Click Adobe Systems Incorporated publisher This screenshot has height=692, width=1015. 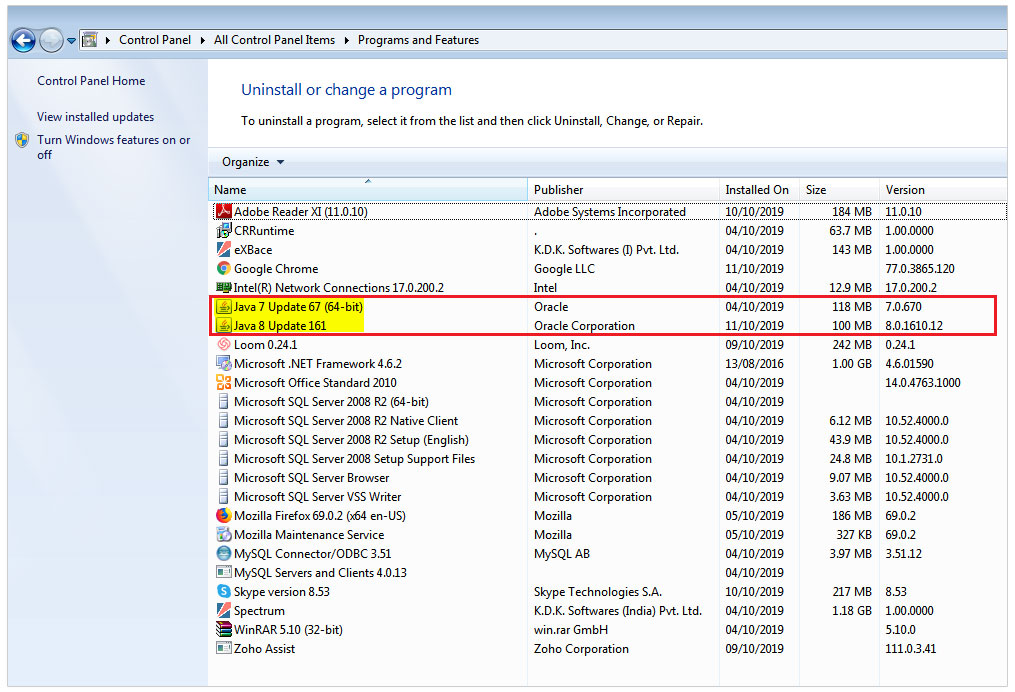(610, 212)
